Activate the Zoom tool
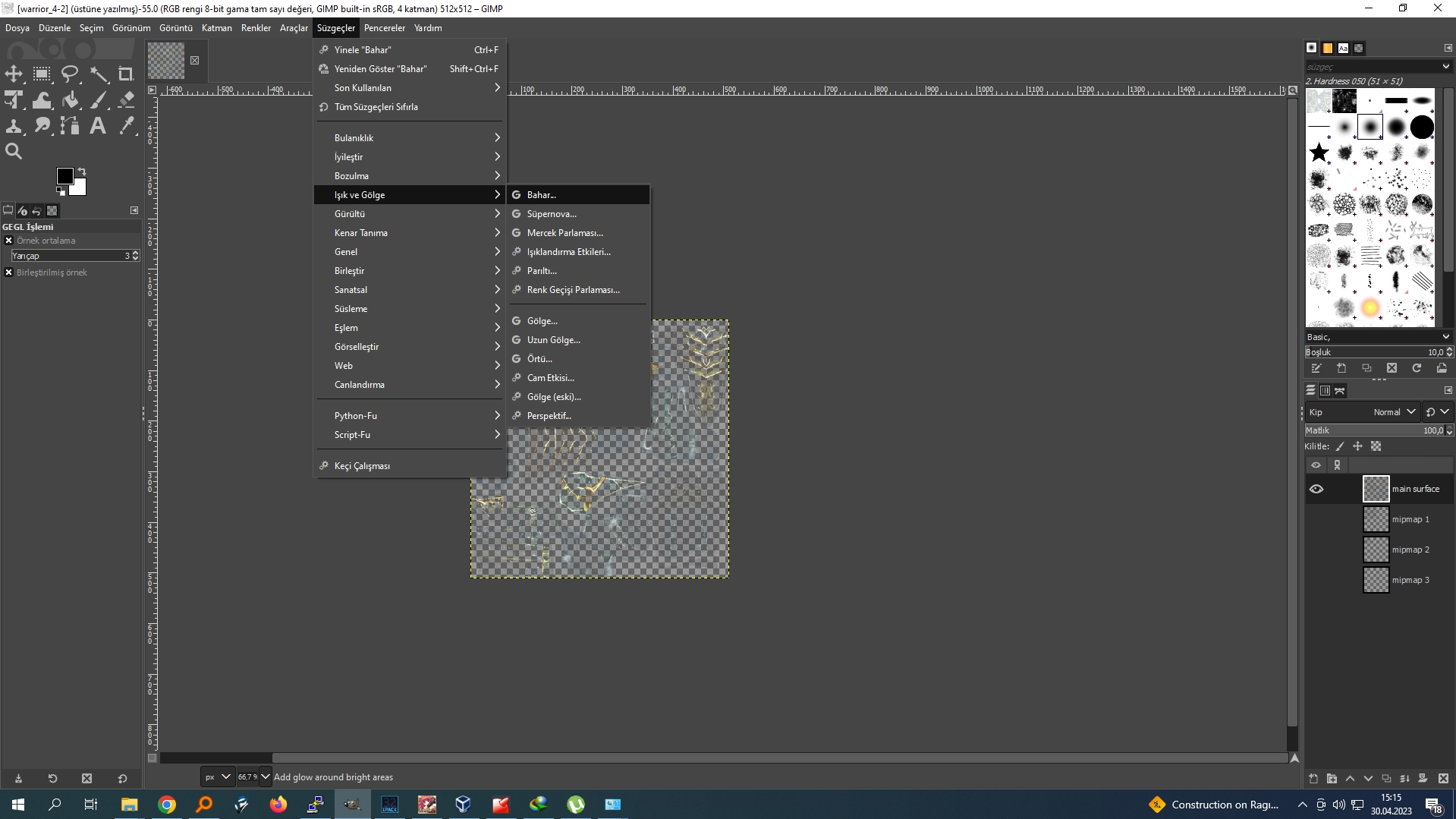Viewport: 1456px width, 819px height. point(14,150)
